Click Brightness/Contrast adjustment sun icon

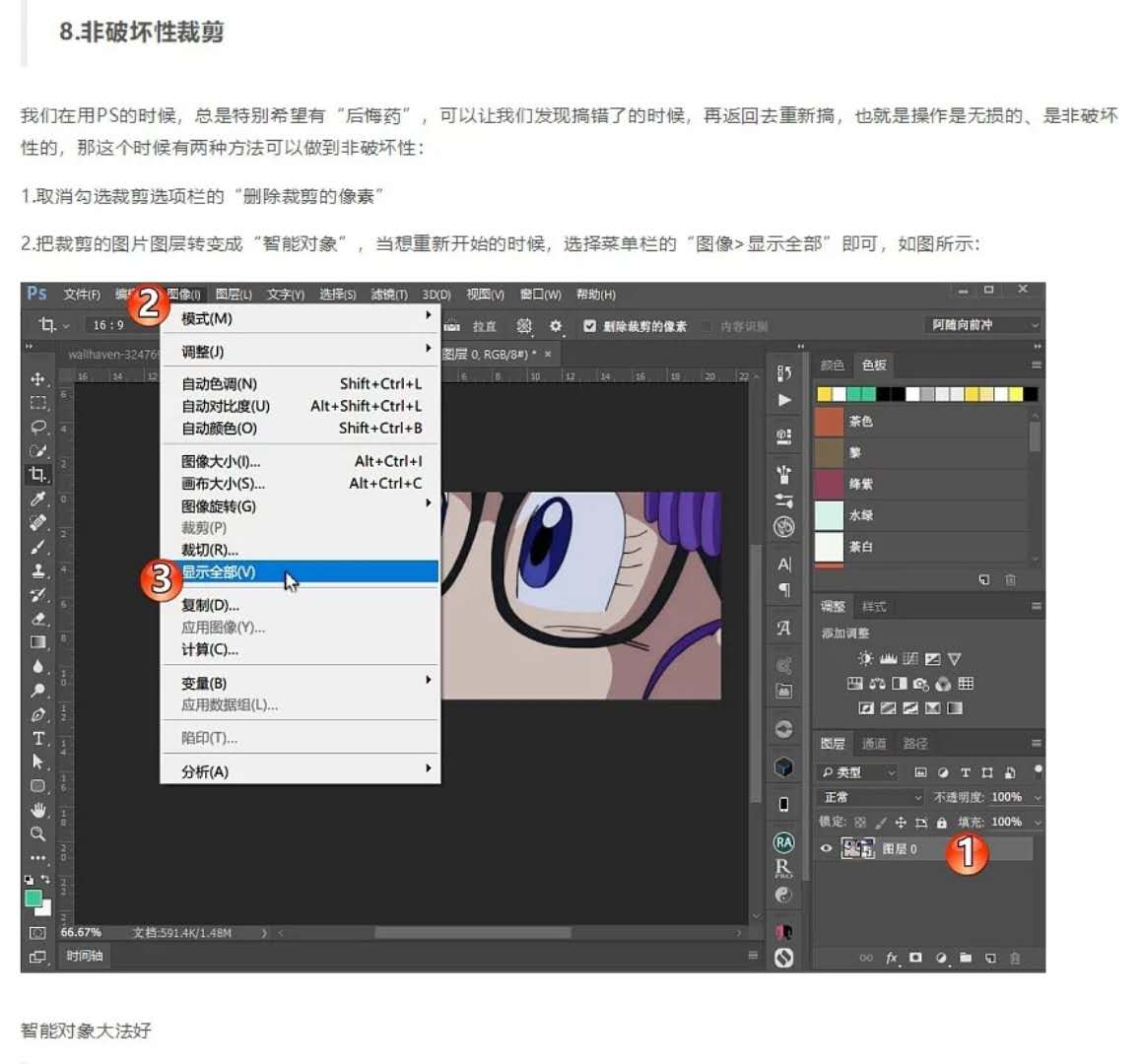point(865,659)
